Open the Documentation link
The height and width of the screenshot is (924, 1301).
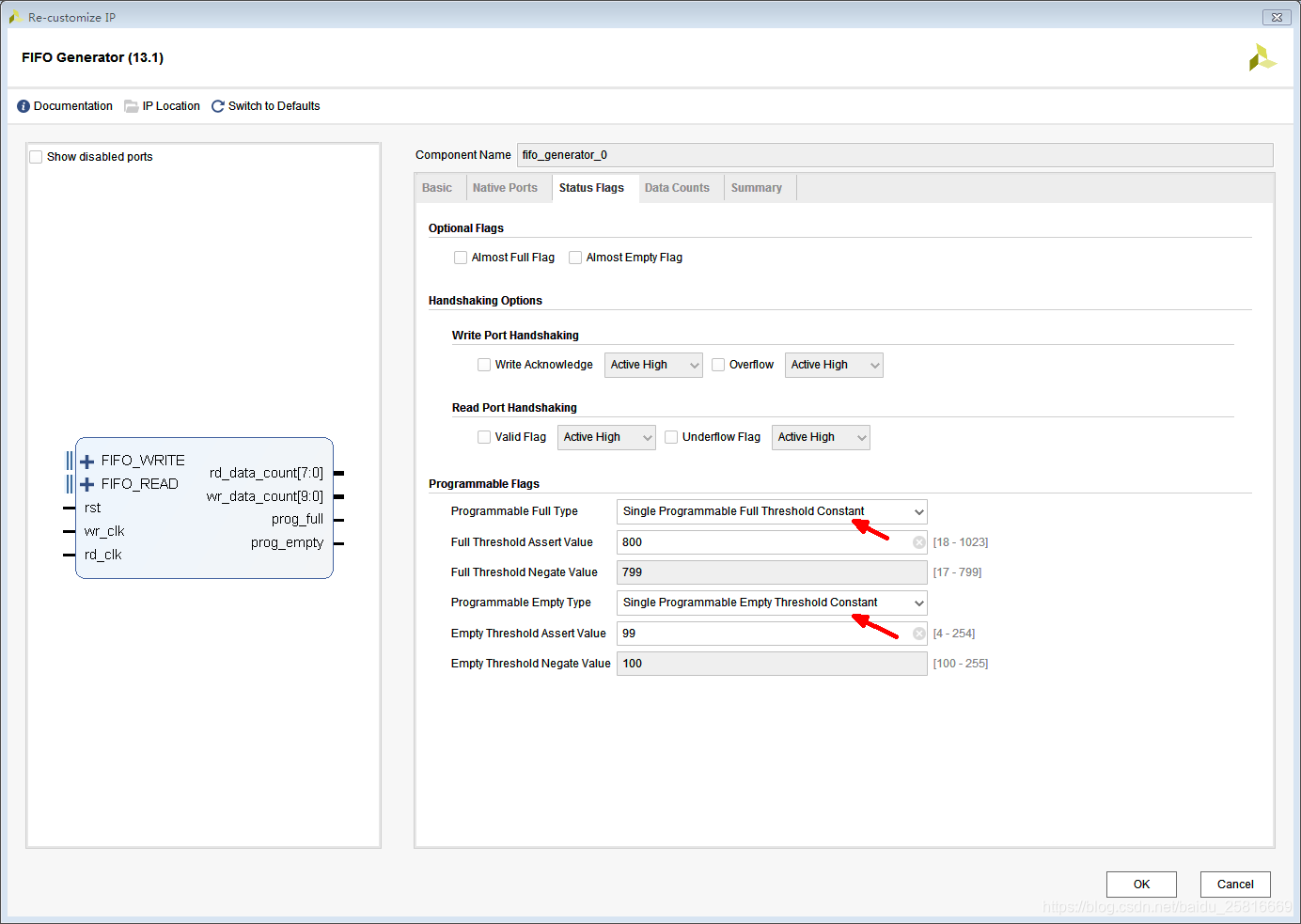pyautogui.click(x=73, y=106)
